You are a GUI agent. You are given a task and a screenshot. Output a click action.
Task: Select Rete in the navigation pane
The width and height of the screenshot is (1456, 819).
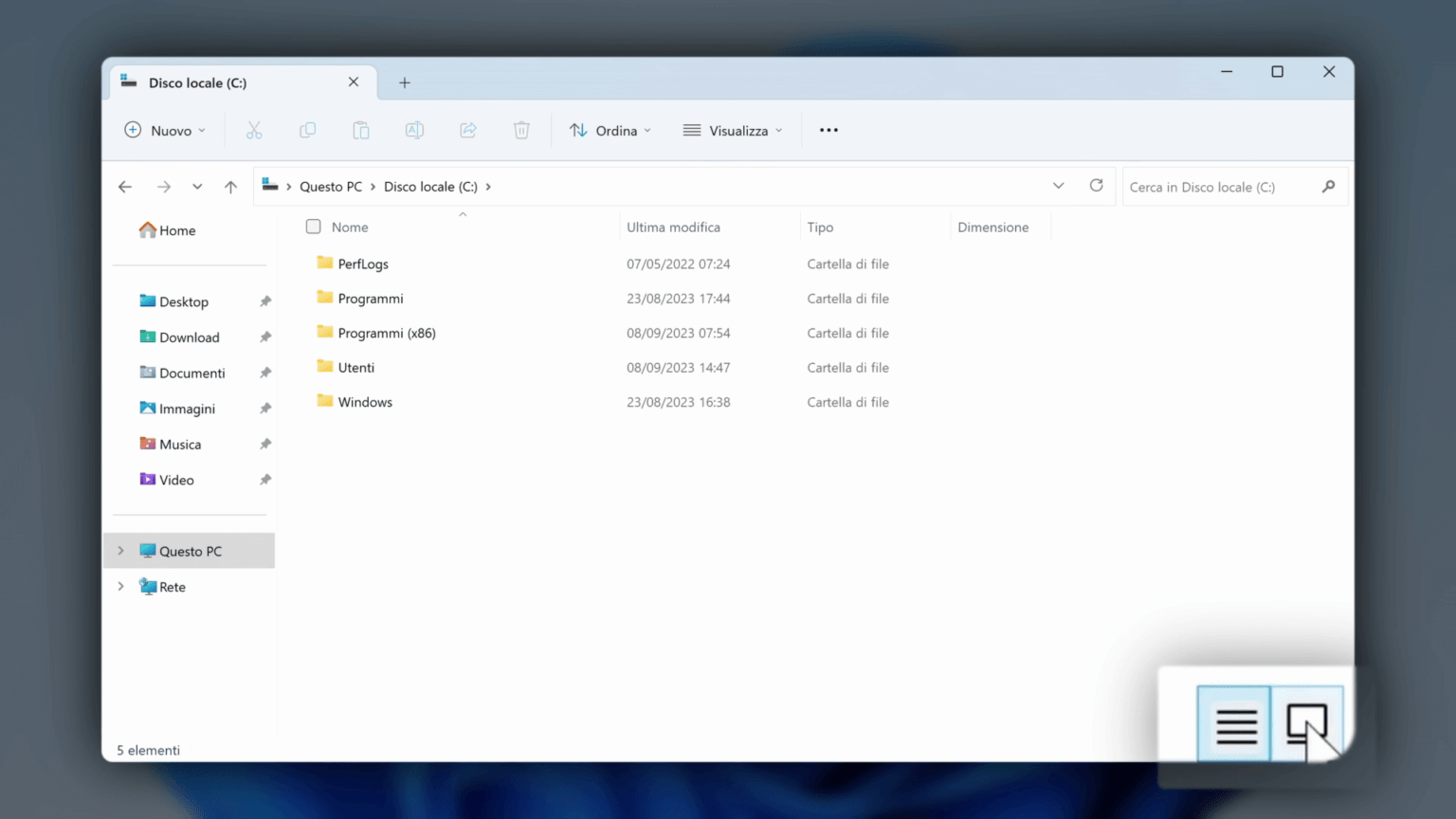coord(162,587)
